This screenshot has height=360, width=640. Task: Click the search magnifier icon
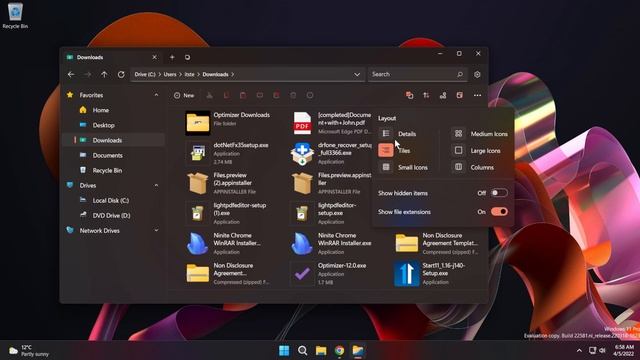460,74
